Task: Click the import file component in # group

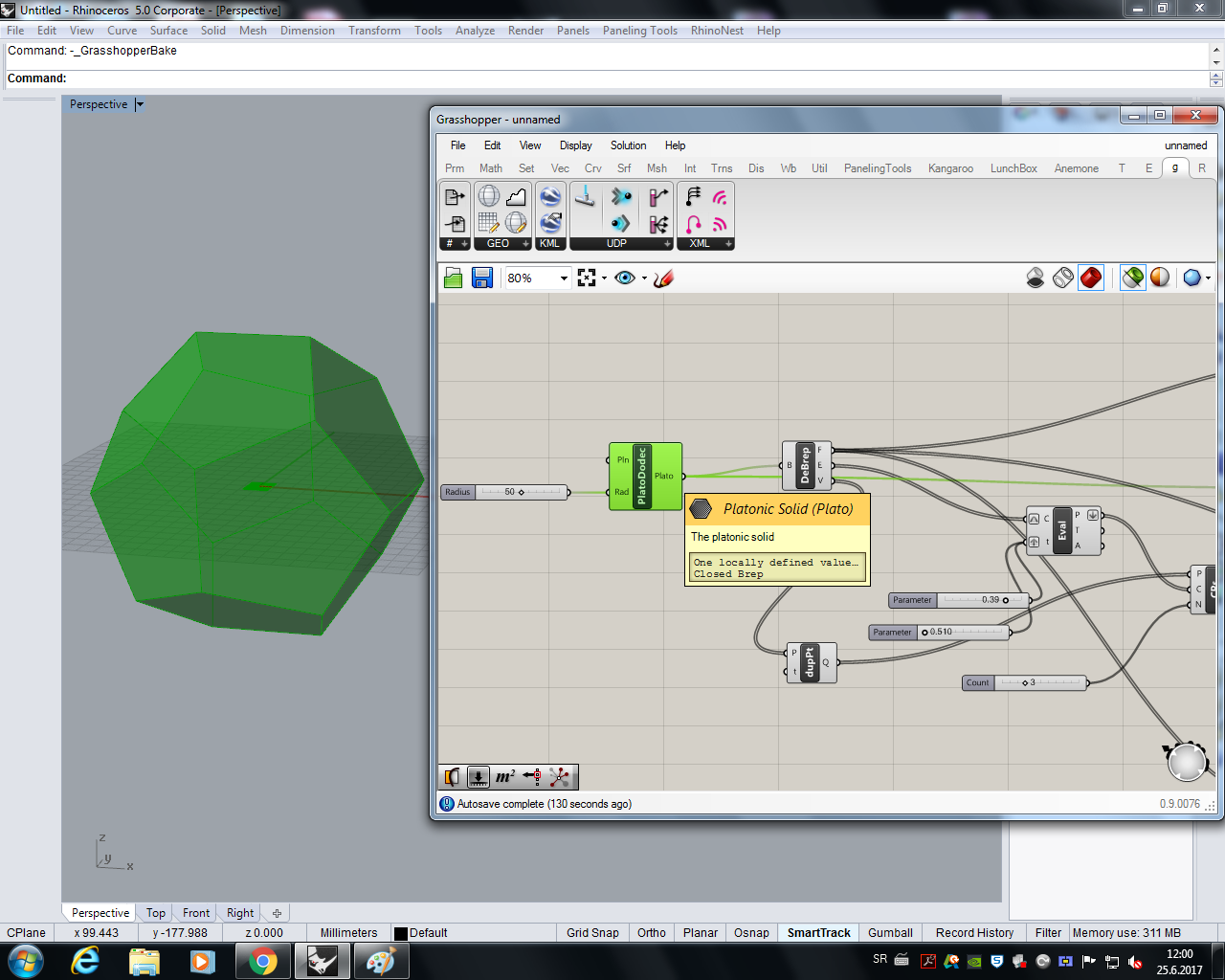Action: 455,223
